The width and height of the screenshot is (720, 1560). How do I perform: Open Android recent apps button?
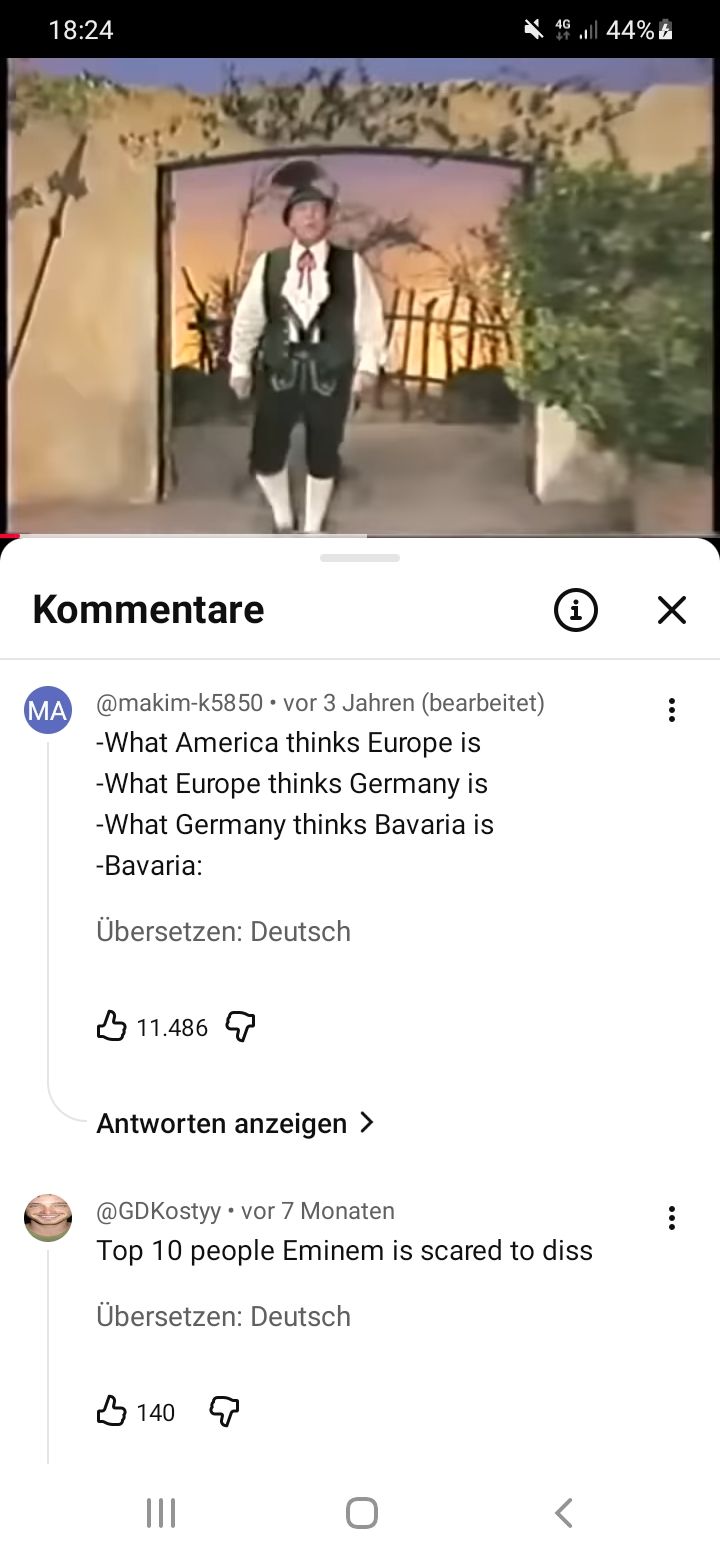coord(160,1512)
